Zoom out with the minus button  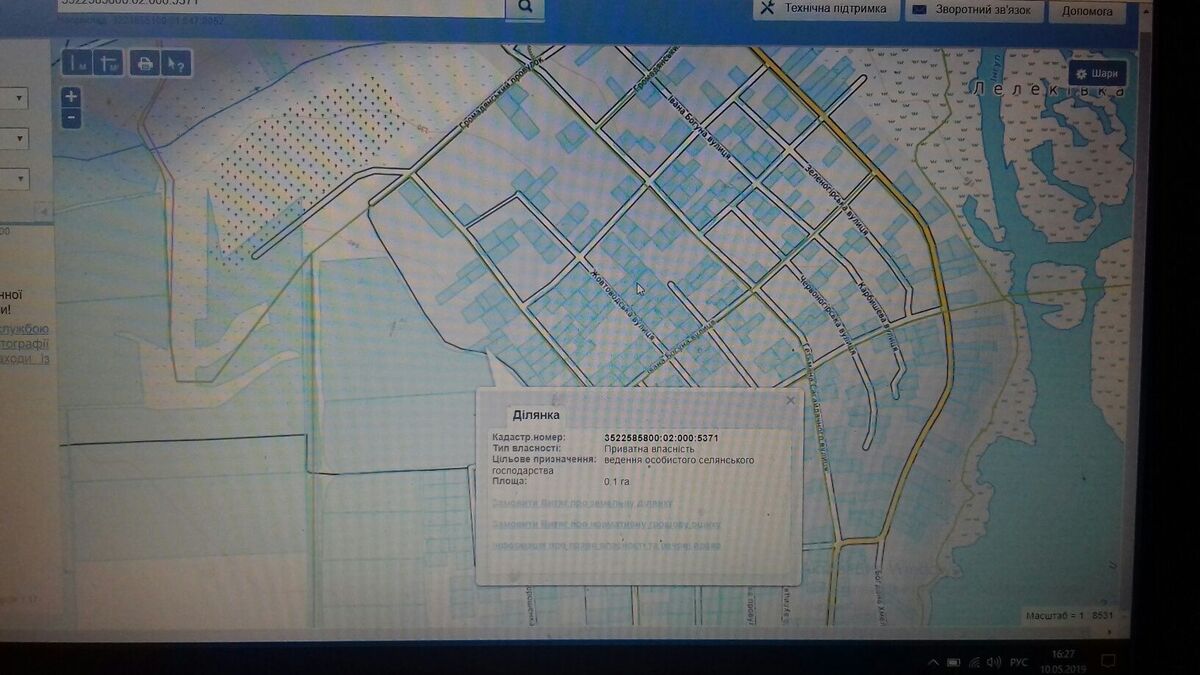click(x=70, y=118)
